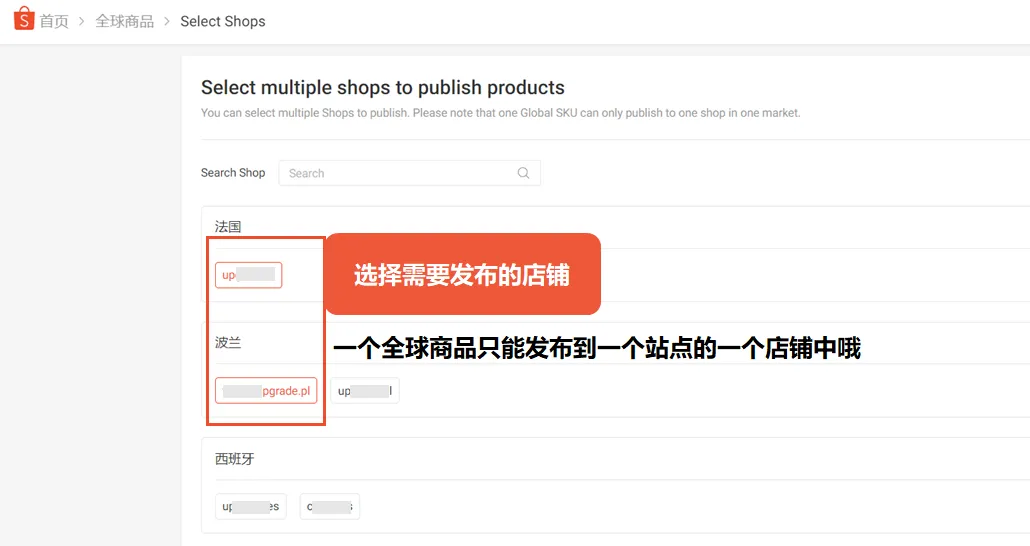Click the Shopee logo icon
The height and width of the screenshot is (546, 1030).
(x=24, y=18)
